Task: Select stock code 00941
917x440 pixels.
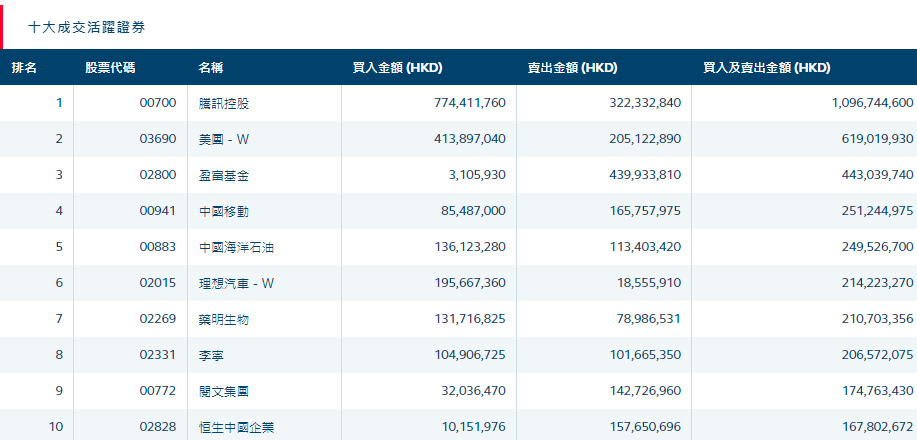Action: pyautogui.click(x=158, y=211)
